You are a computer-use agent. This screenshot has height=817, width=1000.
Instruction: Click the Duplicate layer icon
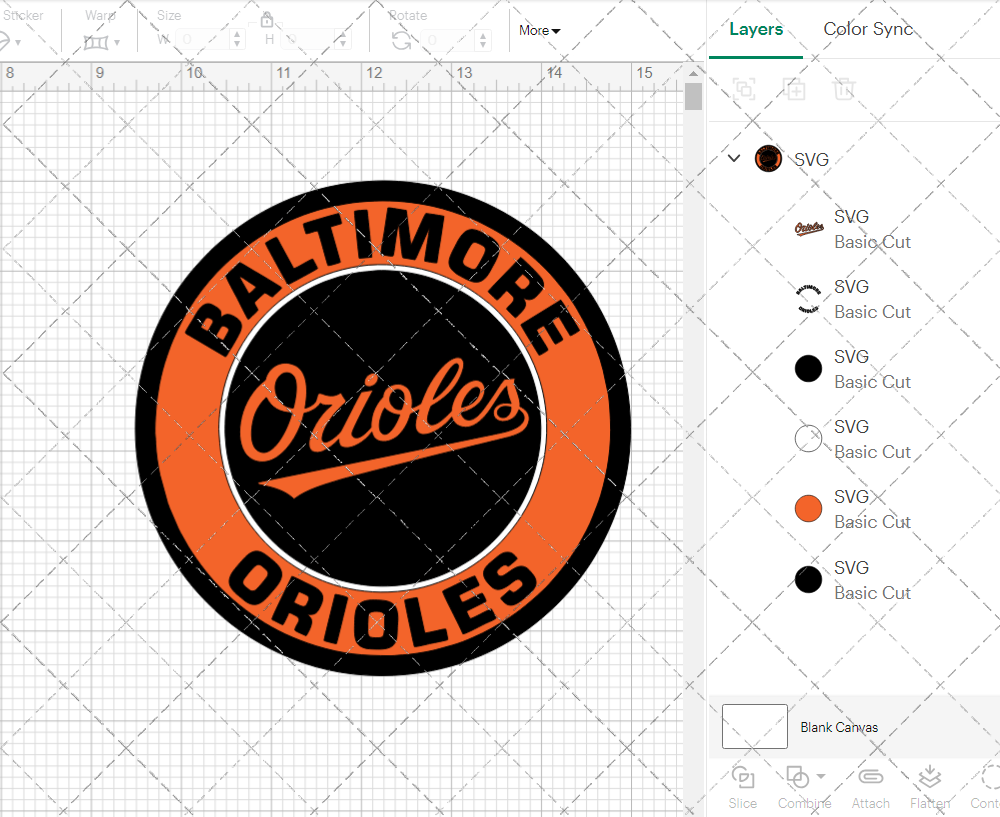[795, 89]
